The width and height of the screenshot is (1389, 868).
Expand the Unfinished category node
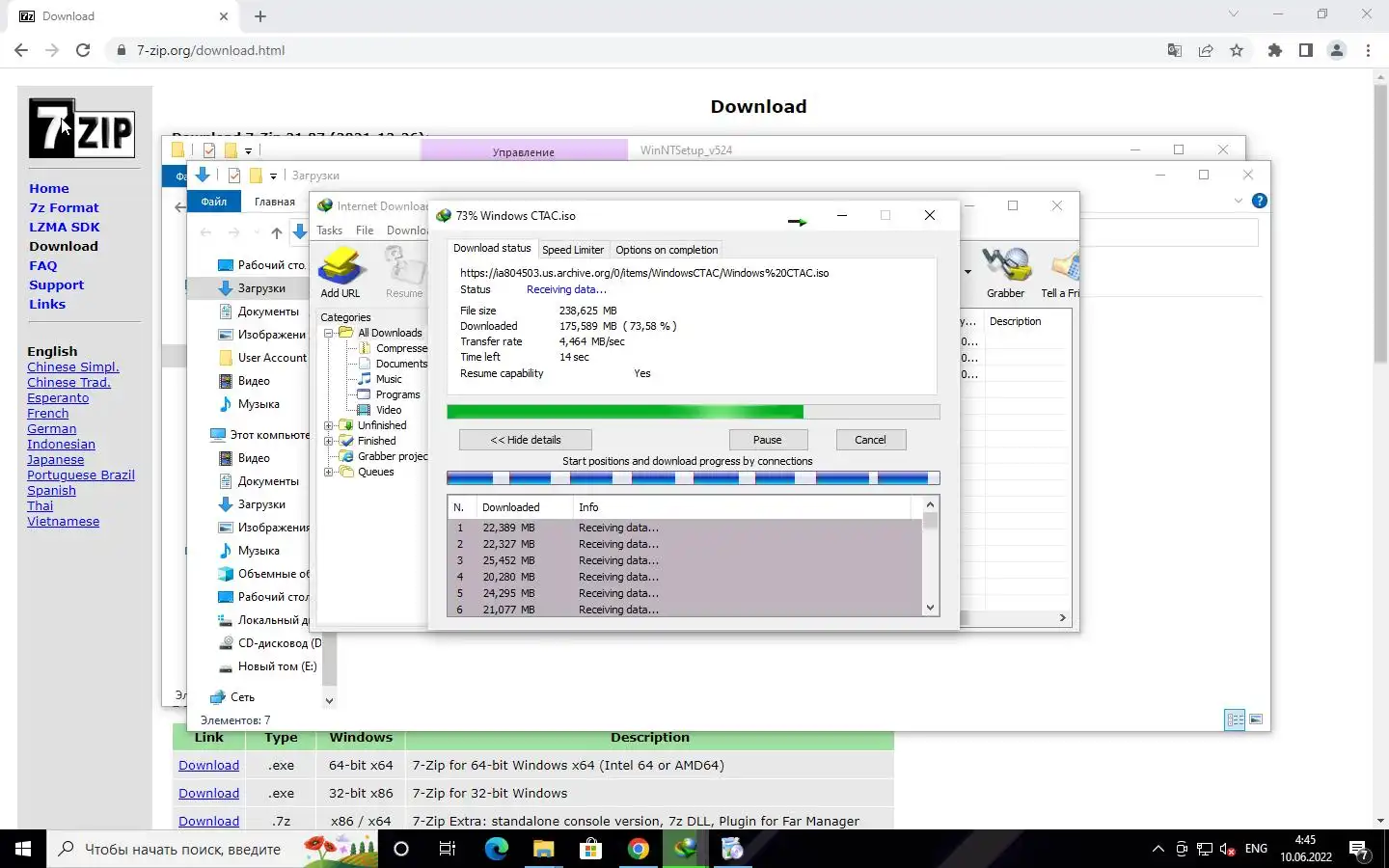(329, 425)
